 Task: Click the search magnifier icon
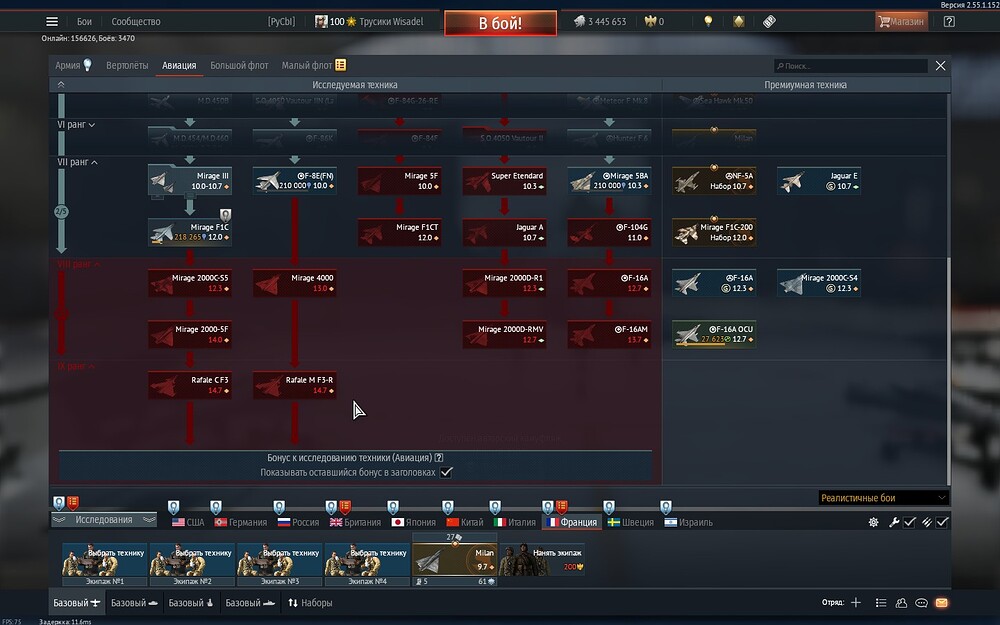tap(780, 66)
